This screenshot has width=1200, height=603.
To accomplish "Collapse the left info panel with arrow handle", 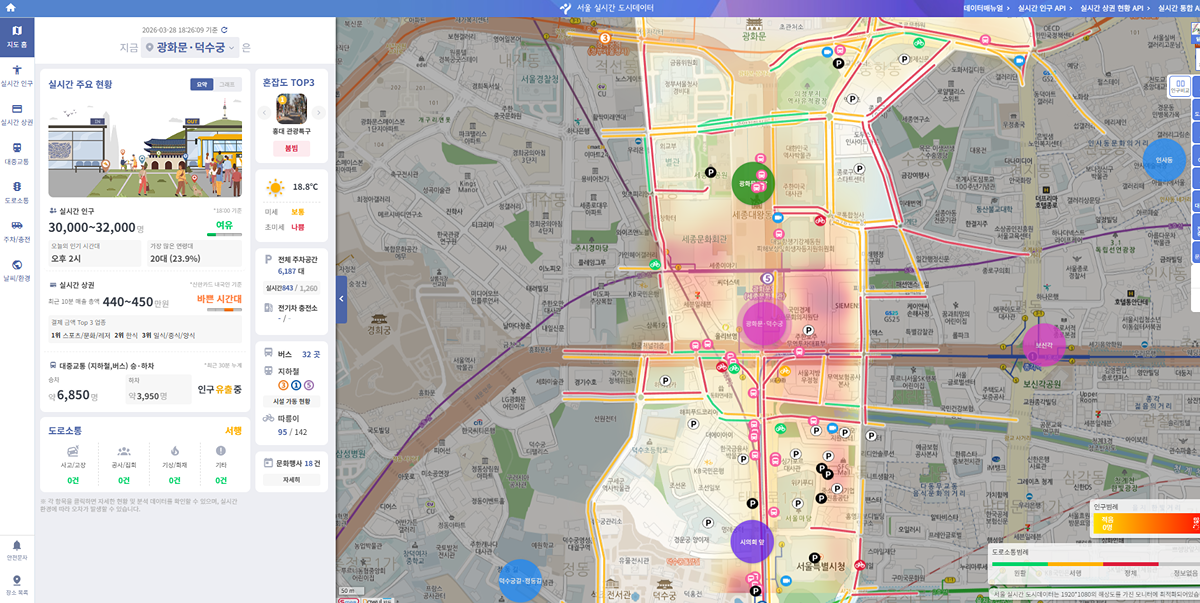I will point(341,298).
